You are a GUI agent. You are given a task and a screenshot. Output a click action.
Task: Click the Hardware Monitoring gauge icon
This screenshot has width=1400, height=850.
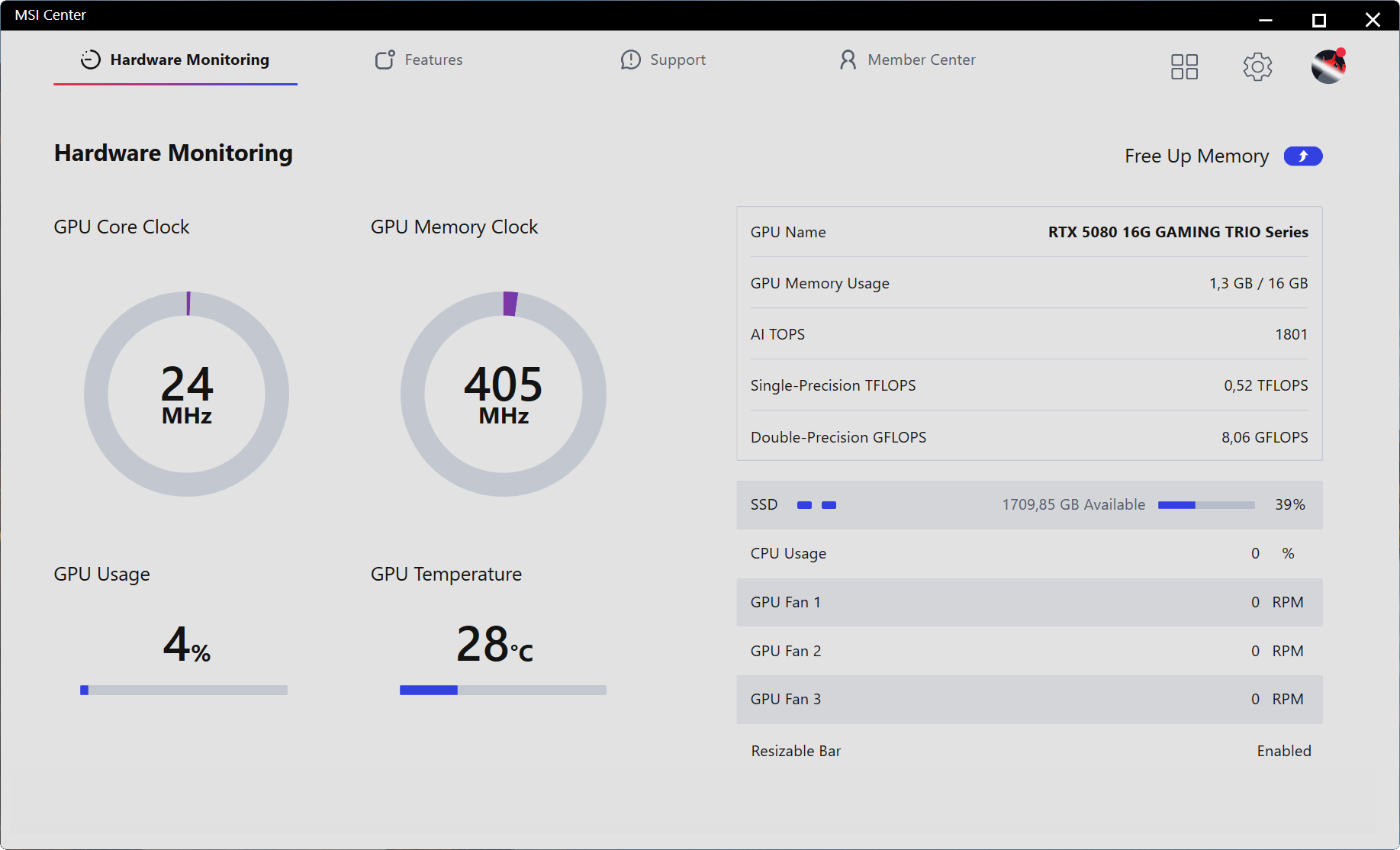coord(91,60)
